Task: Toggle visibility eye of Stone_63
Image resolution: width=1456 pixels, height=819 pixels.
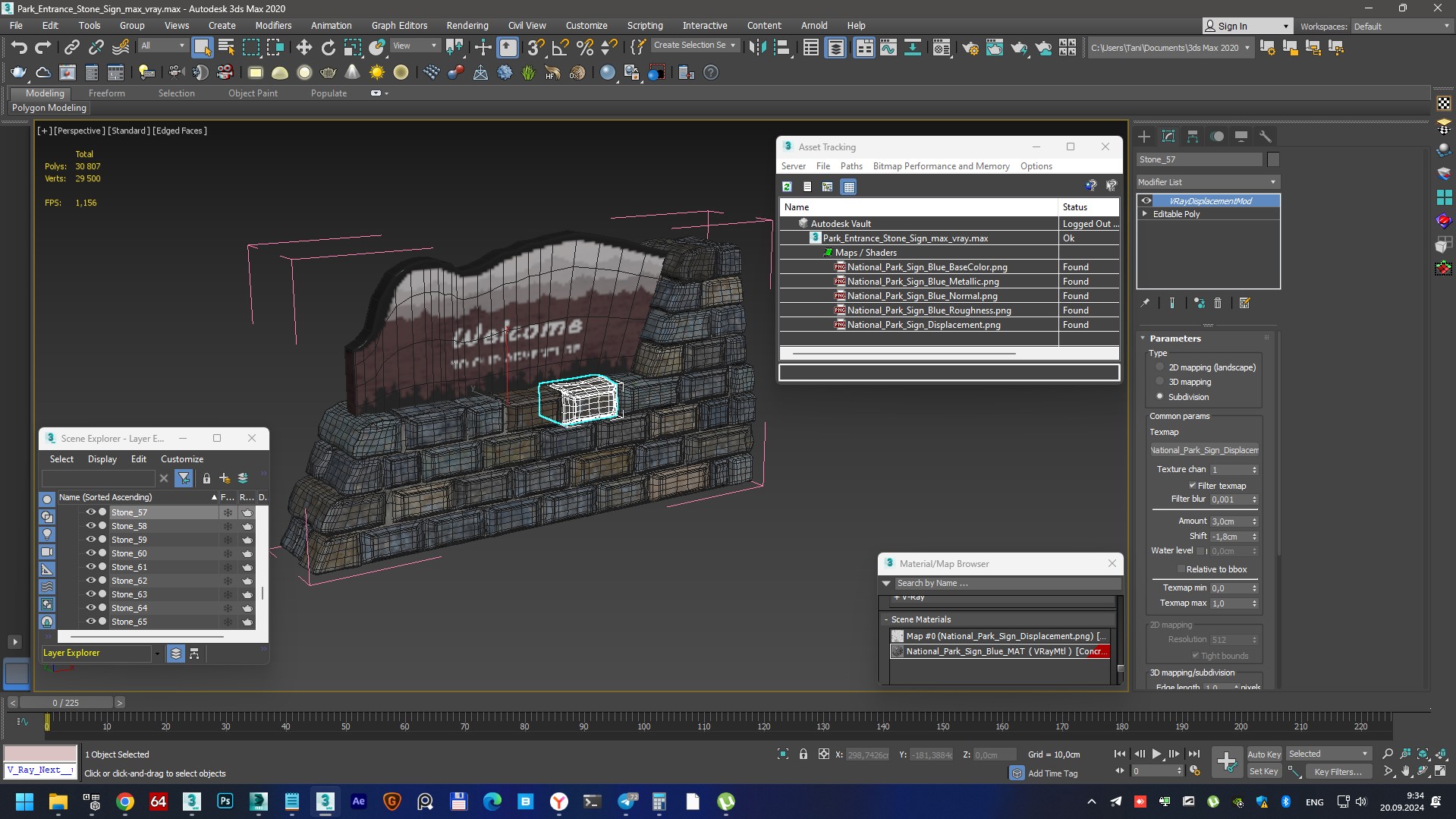Action: pyautogui.click(x=90, y=594)
